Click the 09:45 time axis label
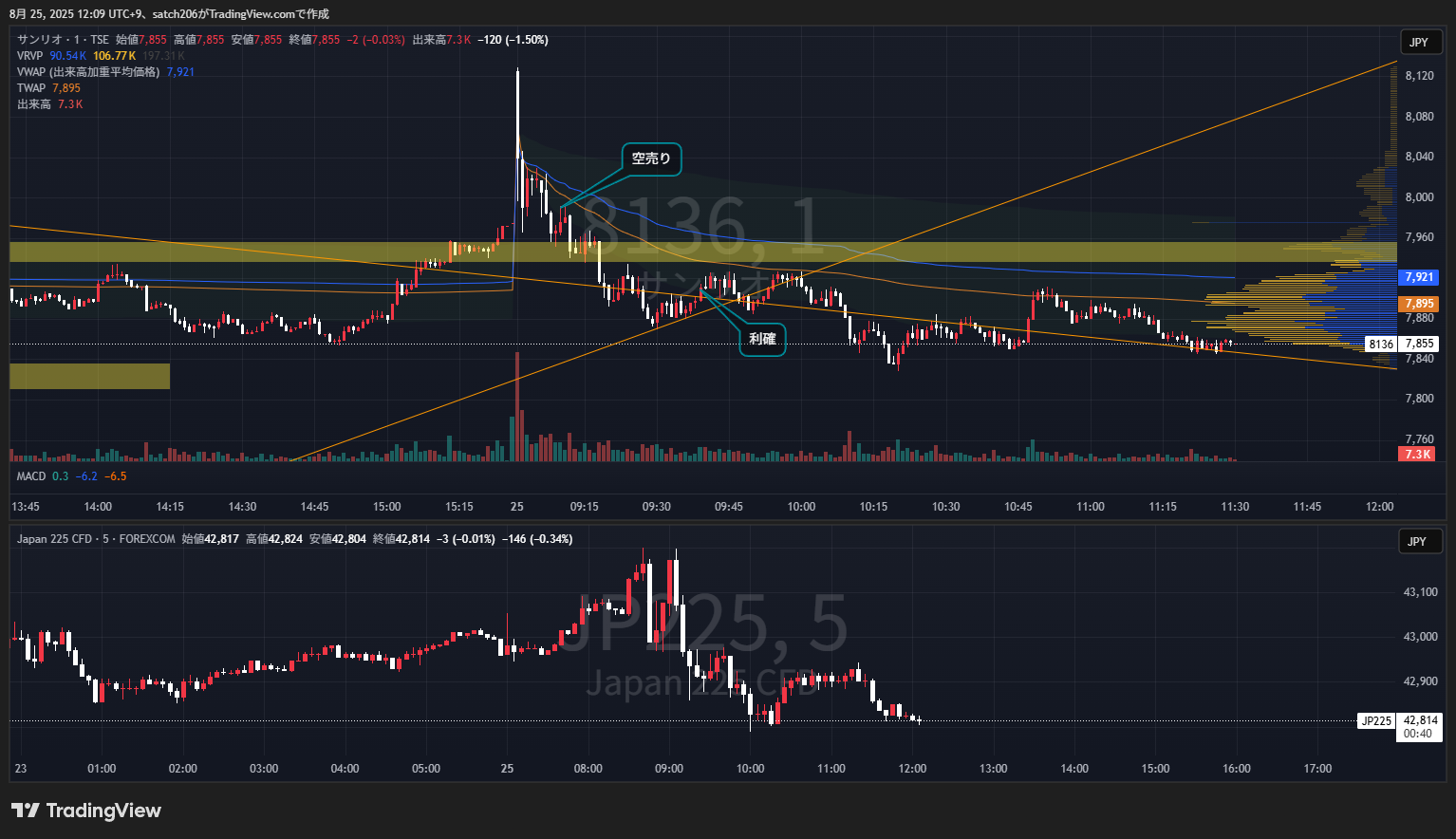The width and height of the screenshot is (1456, 839). point(729,507)
